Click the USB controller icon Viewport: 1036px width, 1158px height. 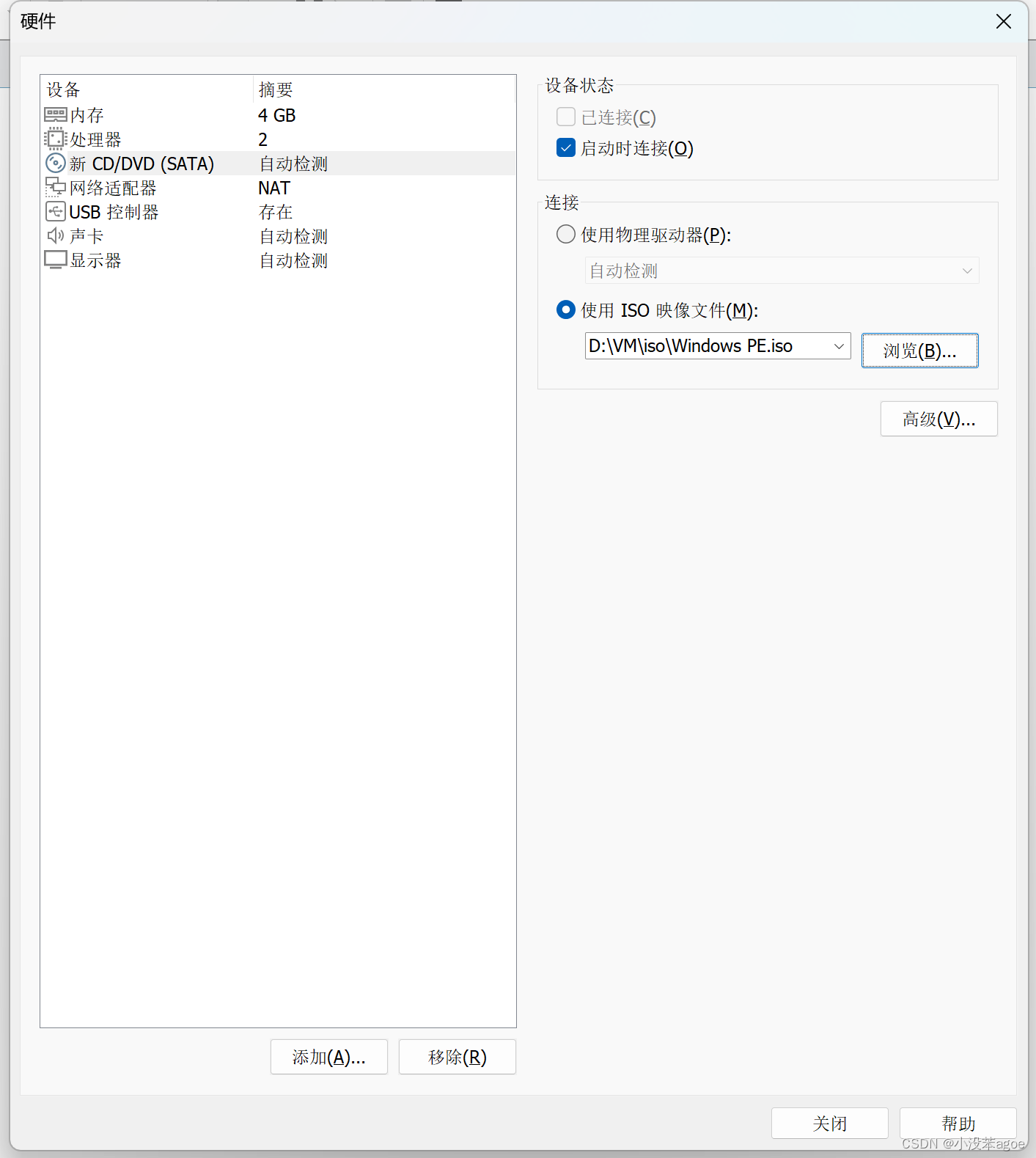56,212
